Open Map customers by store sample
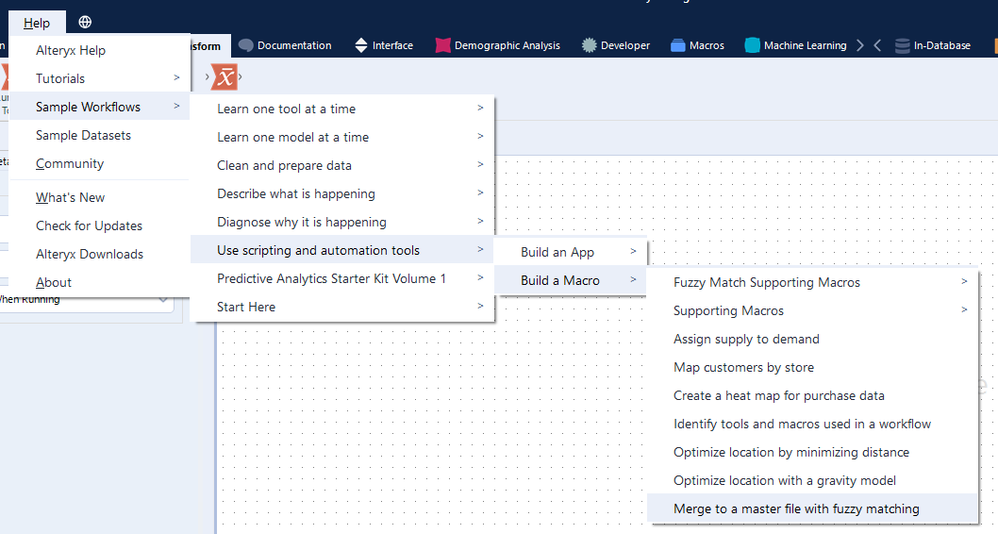Viewport: 998px width, 534px height. (x=813, y=367)
